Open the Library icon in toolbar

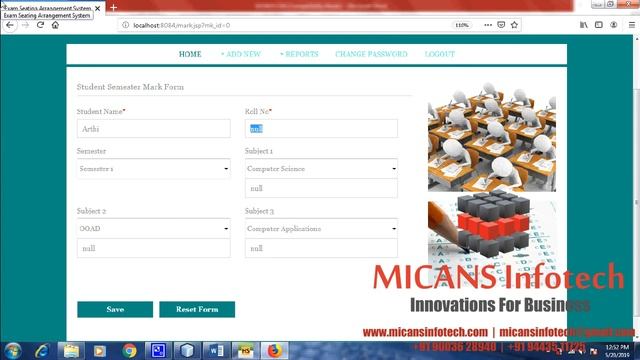[x=584, y=25]
